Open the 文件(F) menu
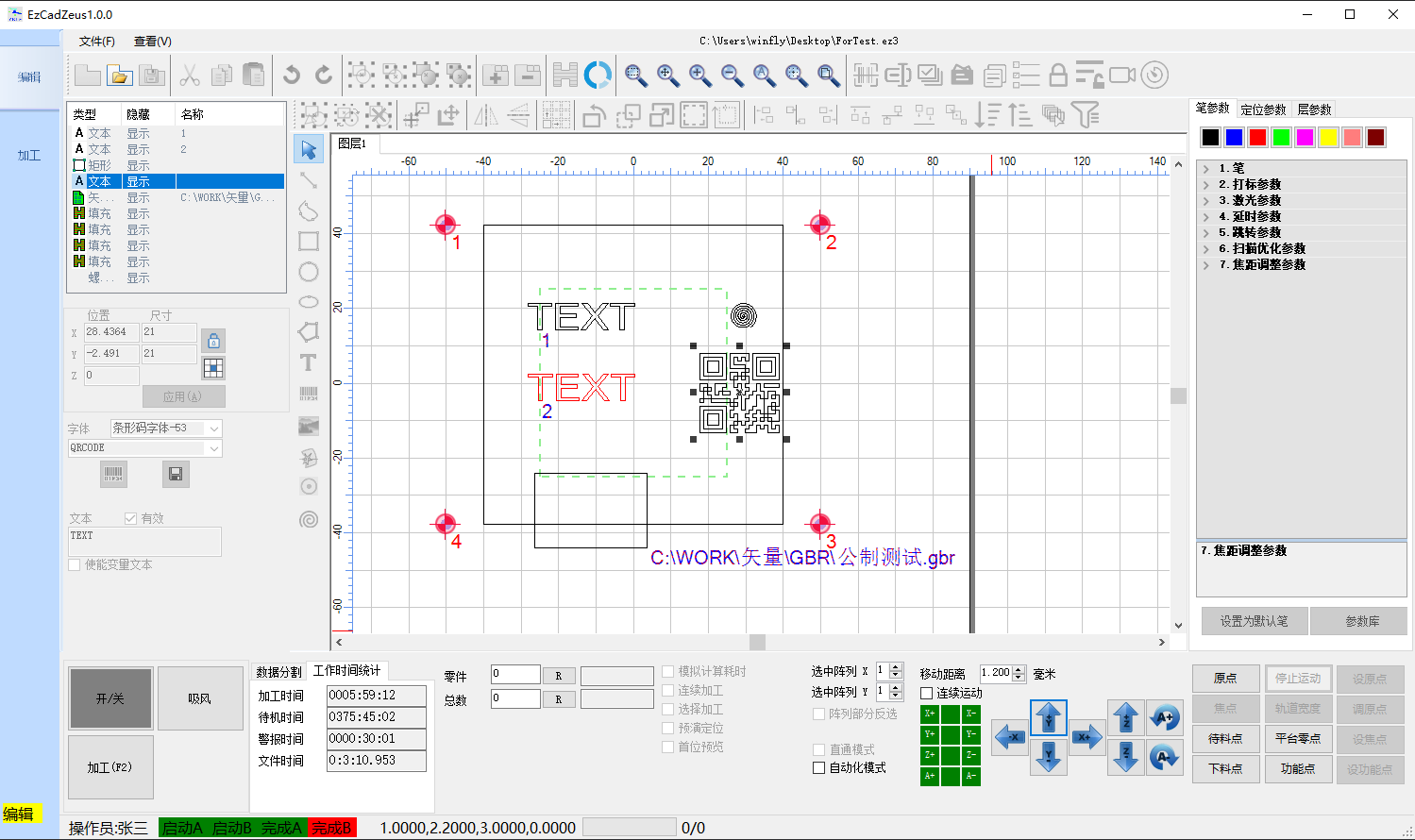Viewport: 1415px width, 840px height. tap(96, 42)
